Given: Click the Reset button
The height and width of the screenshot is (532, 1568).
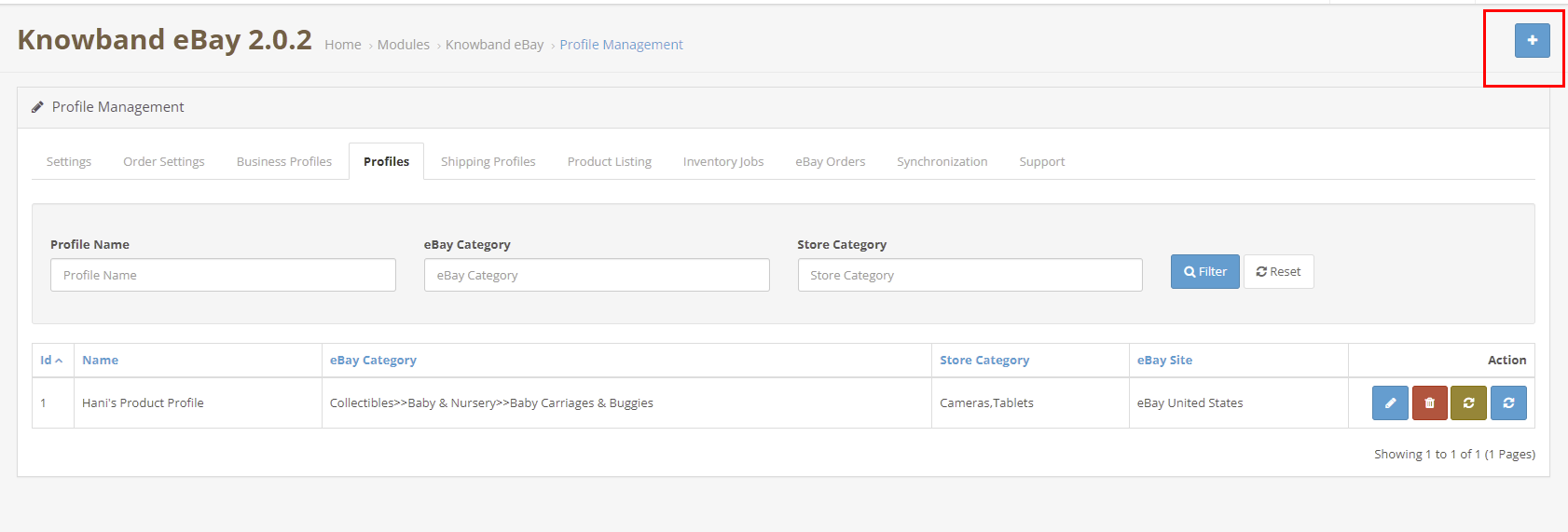Looking at the screenshot, I should [1279, 271].
